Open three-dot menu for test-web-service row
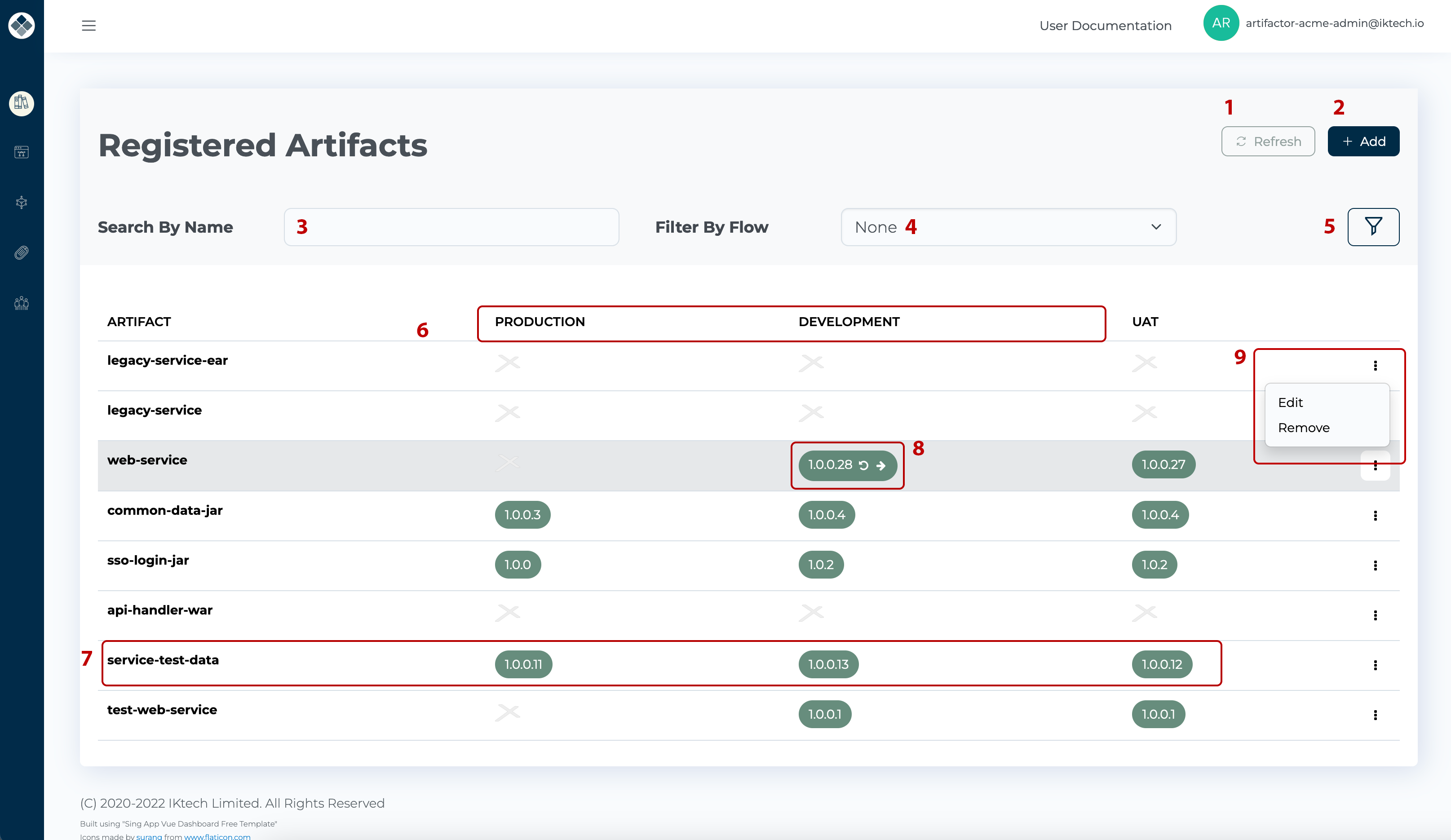The image size is (1451, 840). tap(1375, 715)
